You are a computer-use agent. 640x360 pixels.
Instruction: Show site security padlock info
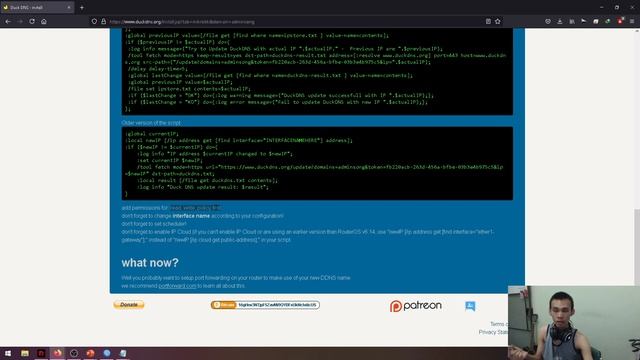[103, 21]
